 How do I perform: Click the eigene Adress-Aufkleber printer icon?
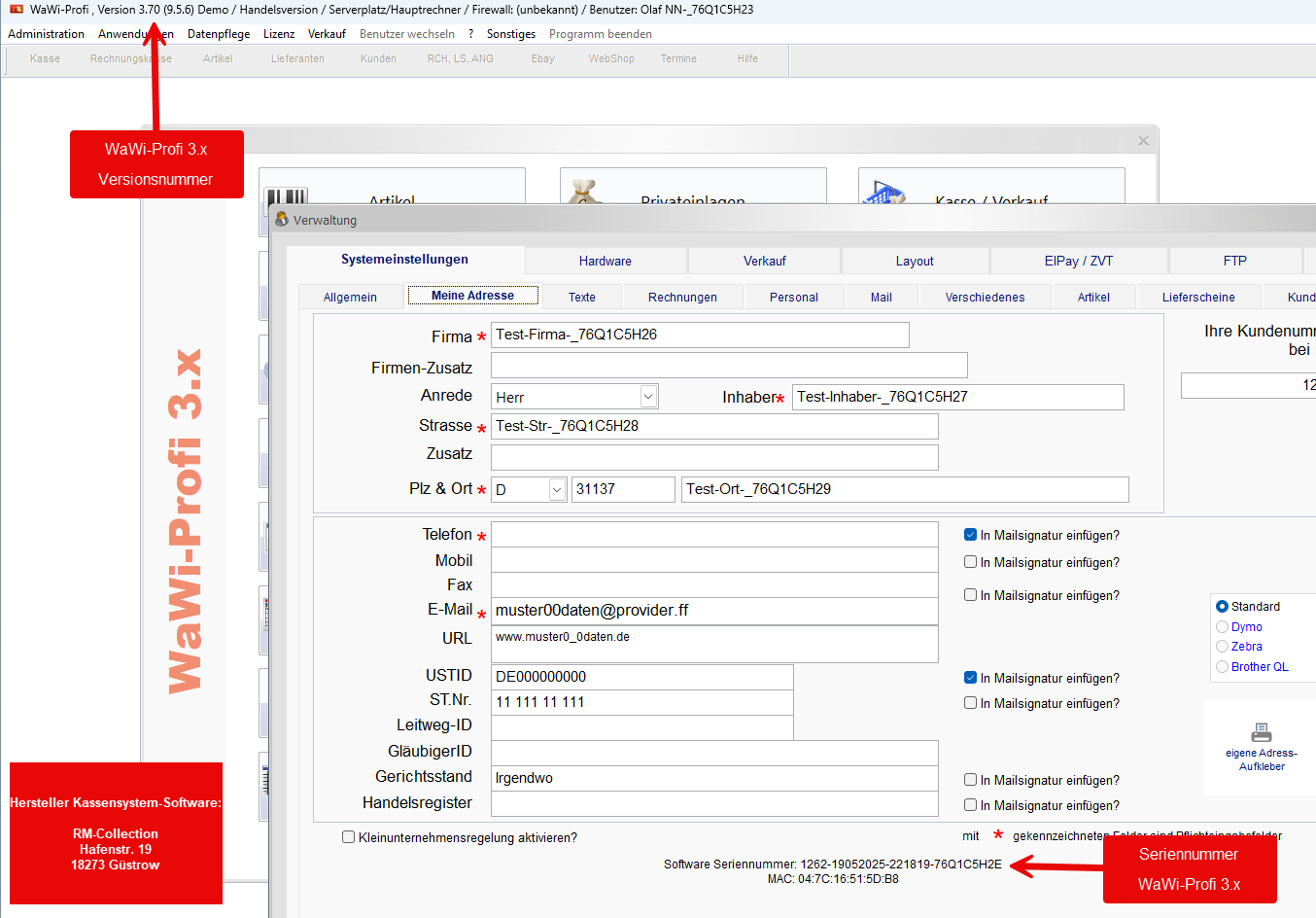click(x=1262, y=732)
